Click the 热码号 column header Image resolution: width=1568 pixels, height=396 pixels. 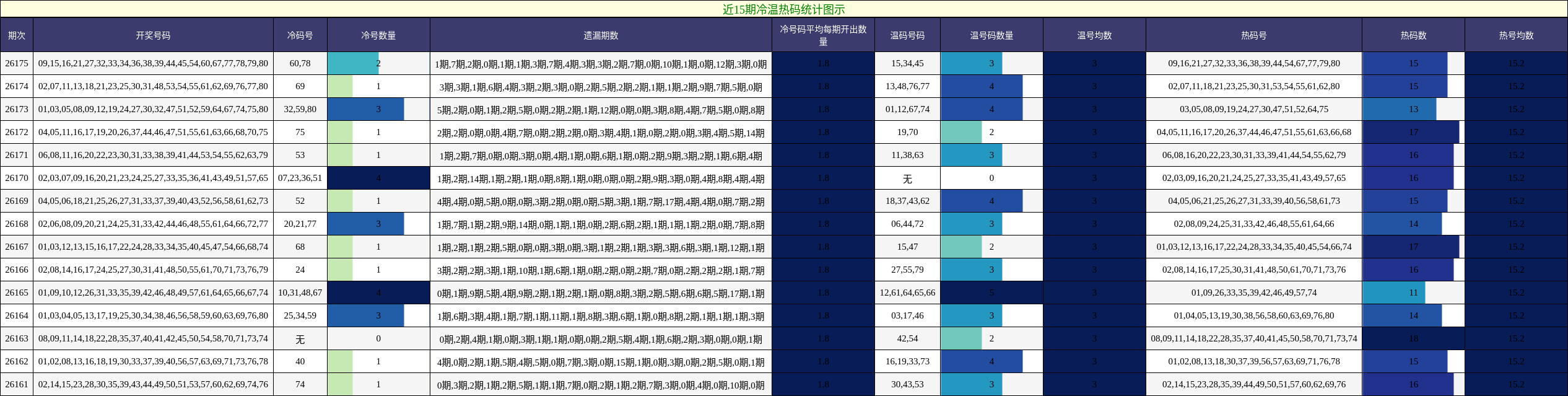1254,35
